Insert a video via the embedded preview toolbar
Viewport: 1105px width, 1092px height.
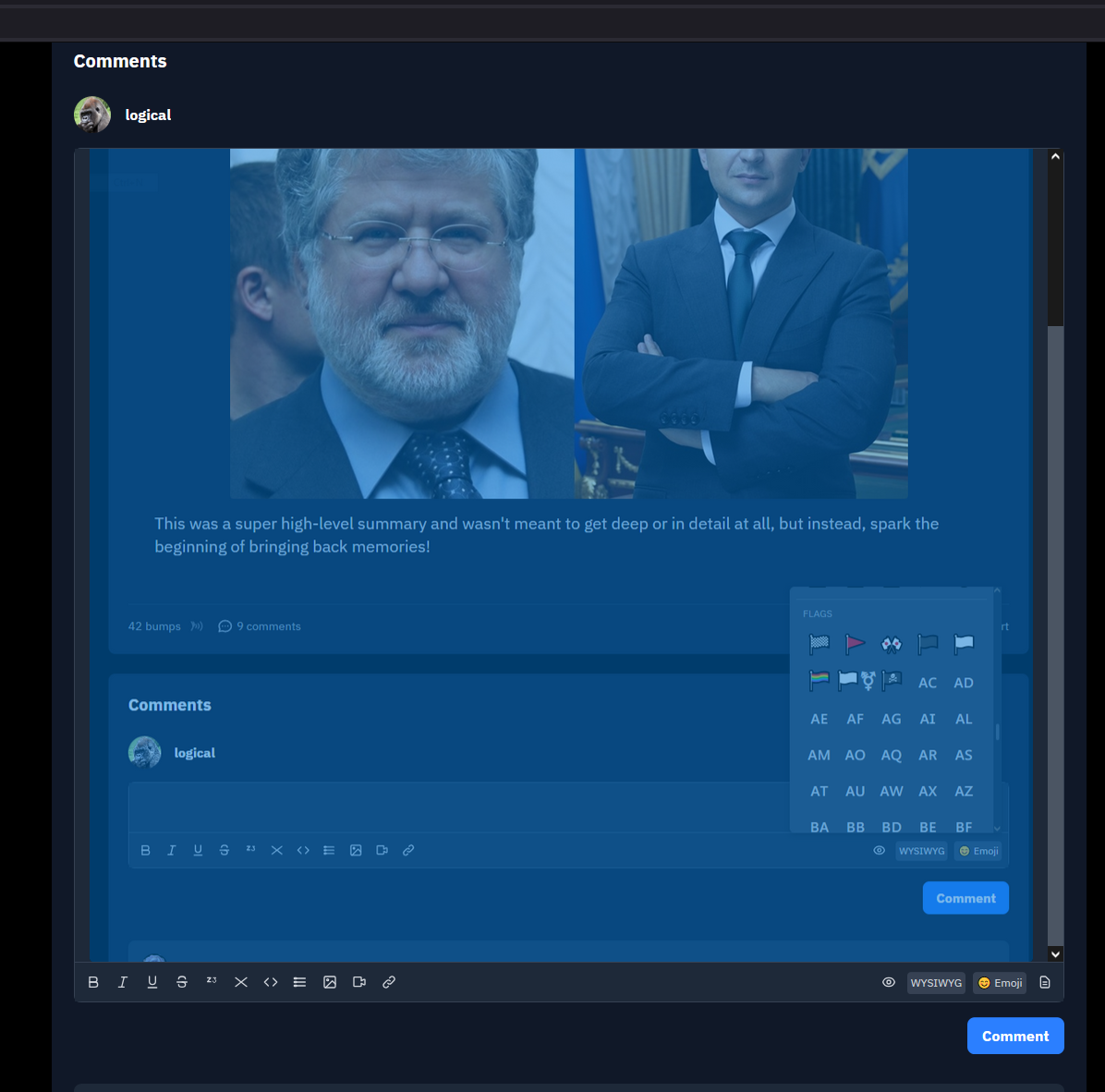382,850
